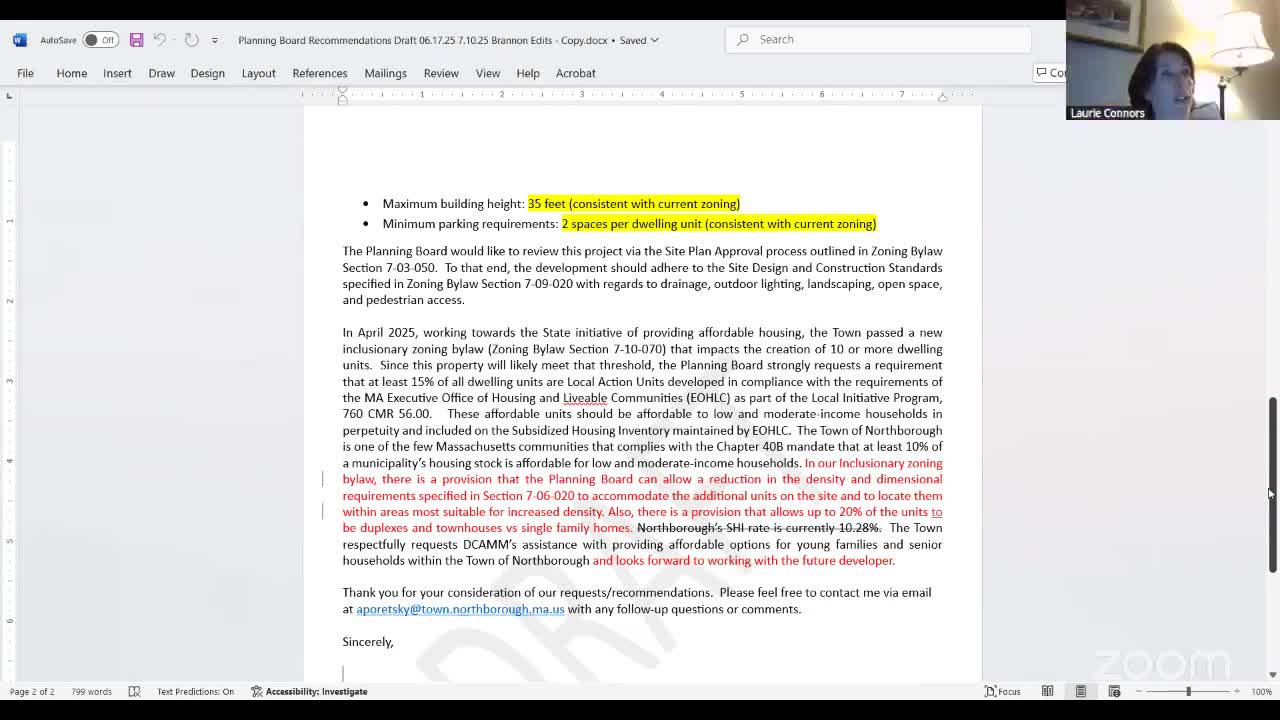Select the Print Layout view icon
This screenshot has height=720, width=1280.
1080,691
